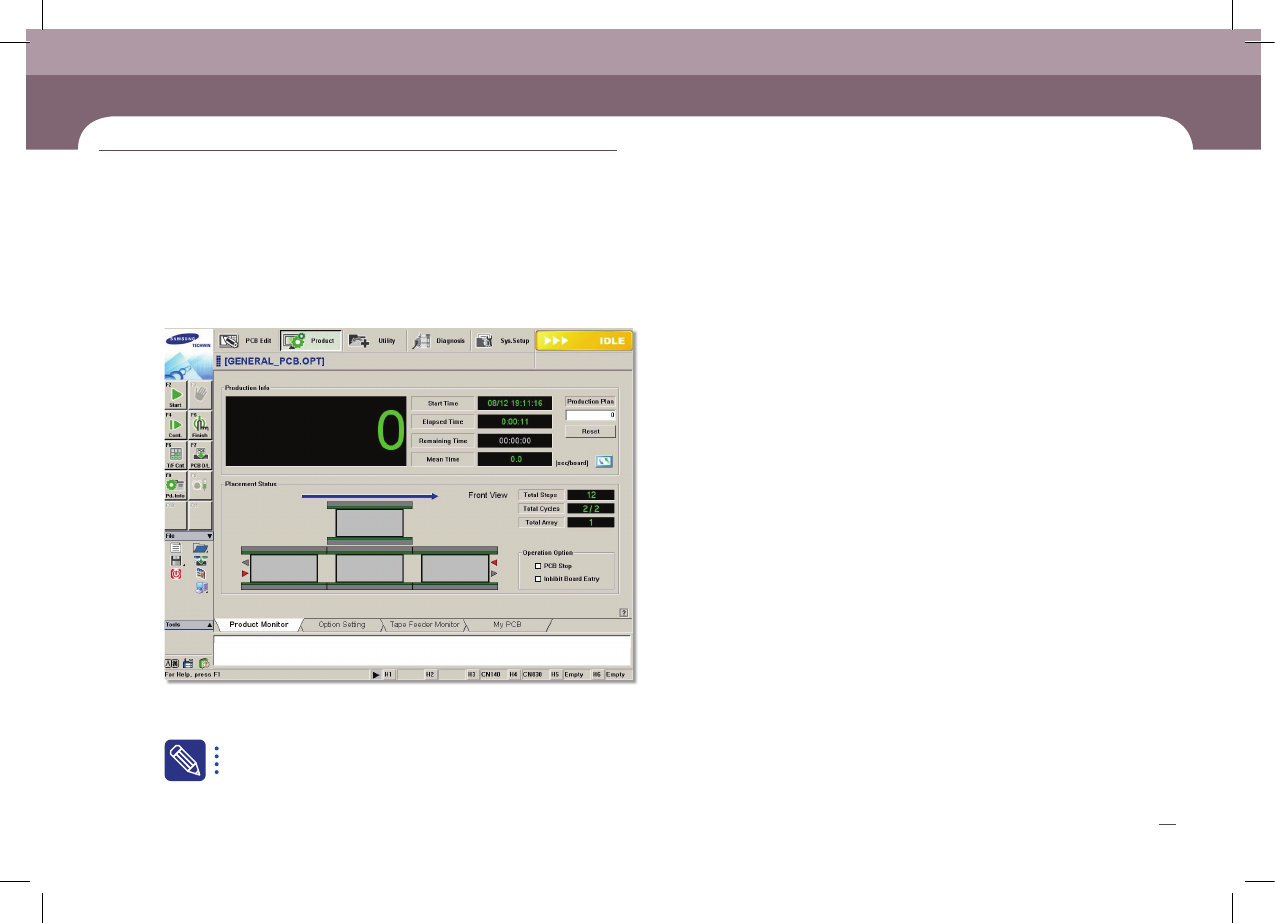Click the F6 Finish button

coord(200,425)
